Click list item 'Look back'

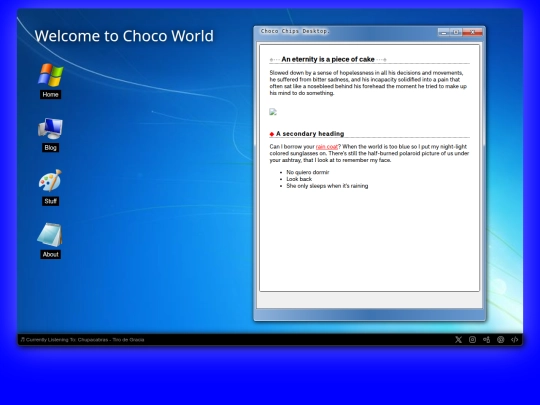click(299, 179)
